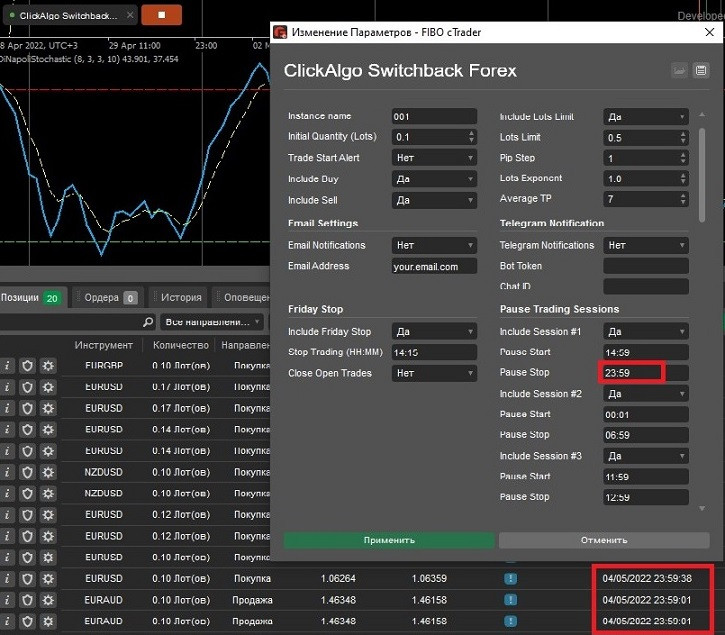Open Include Buy dropdown
Image resolution: width=725 pixels, height=635 pixels.
click(x=434, y=179)
